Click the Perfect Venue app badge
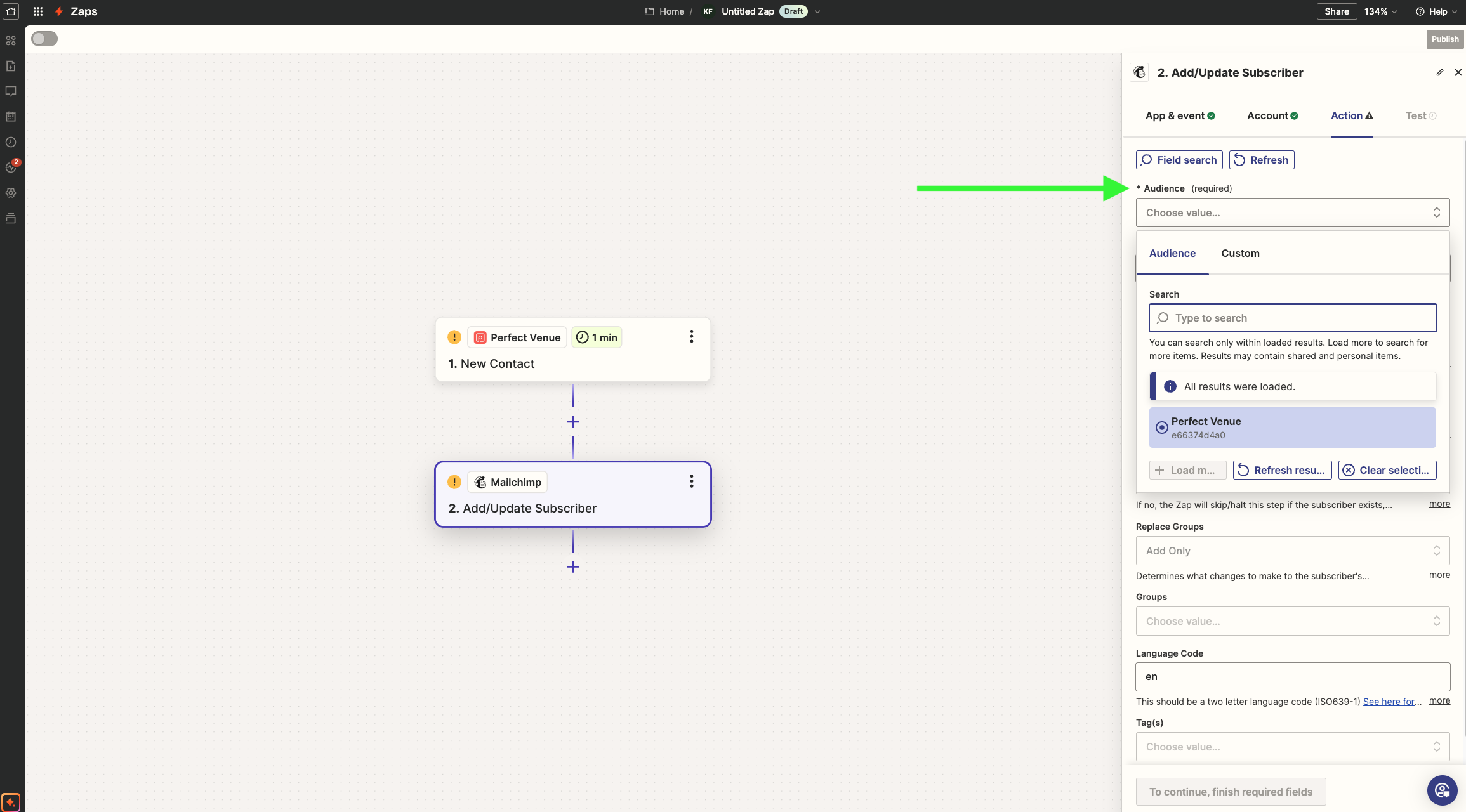Viewport: 1466px width, 812px height. coord(517,337)
